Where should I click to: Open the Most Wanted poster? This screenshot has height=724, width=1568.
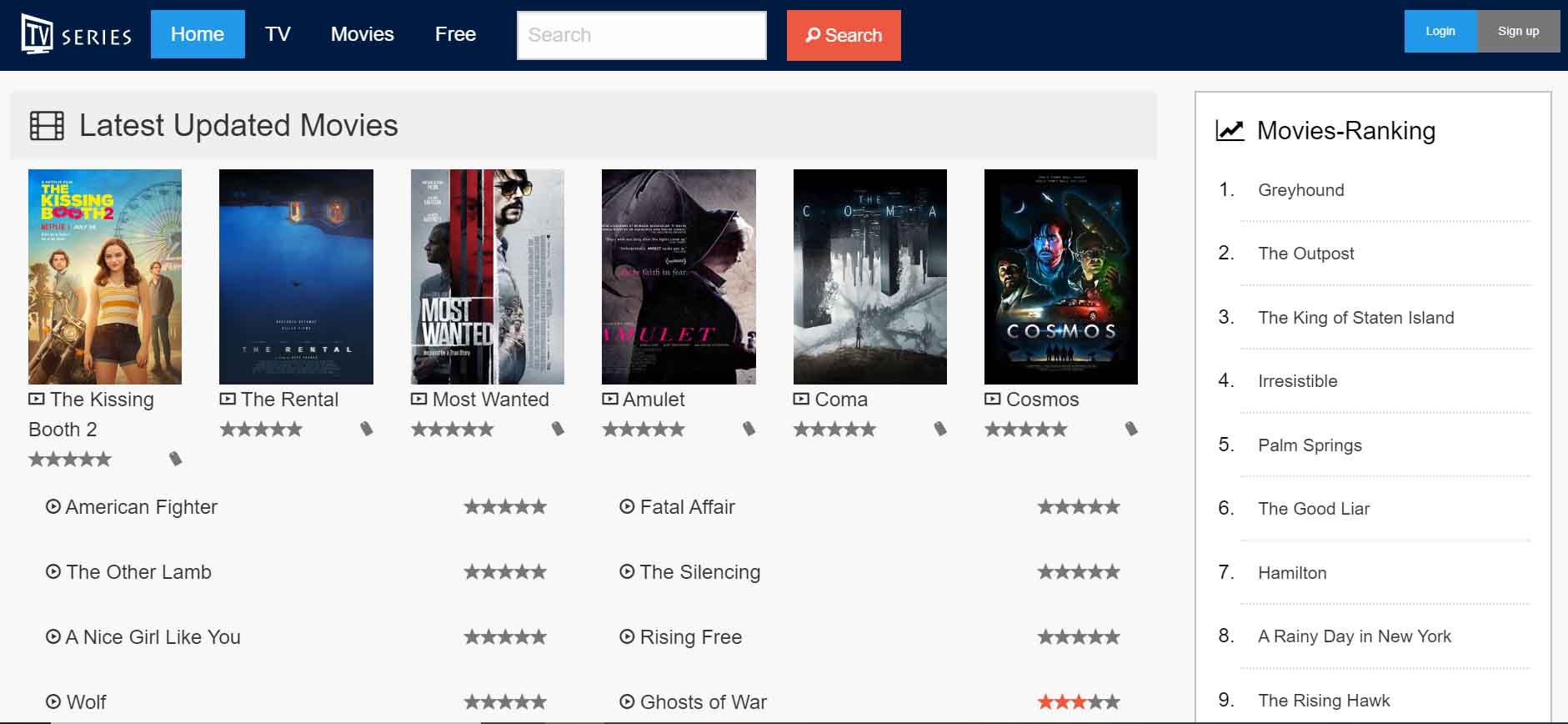pyautogui.click(x=488, y=277)
